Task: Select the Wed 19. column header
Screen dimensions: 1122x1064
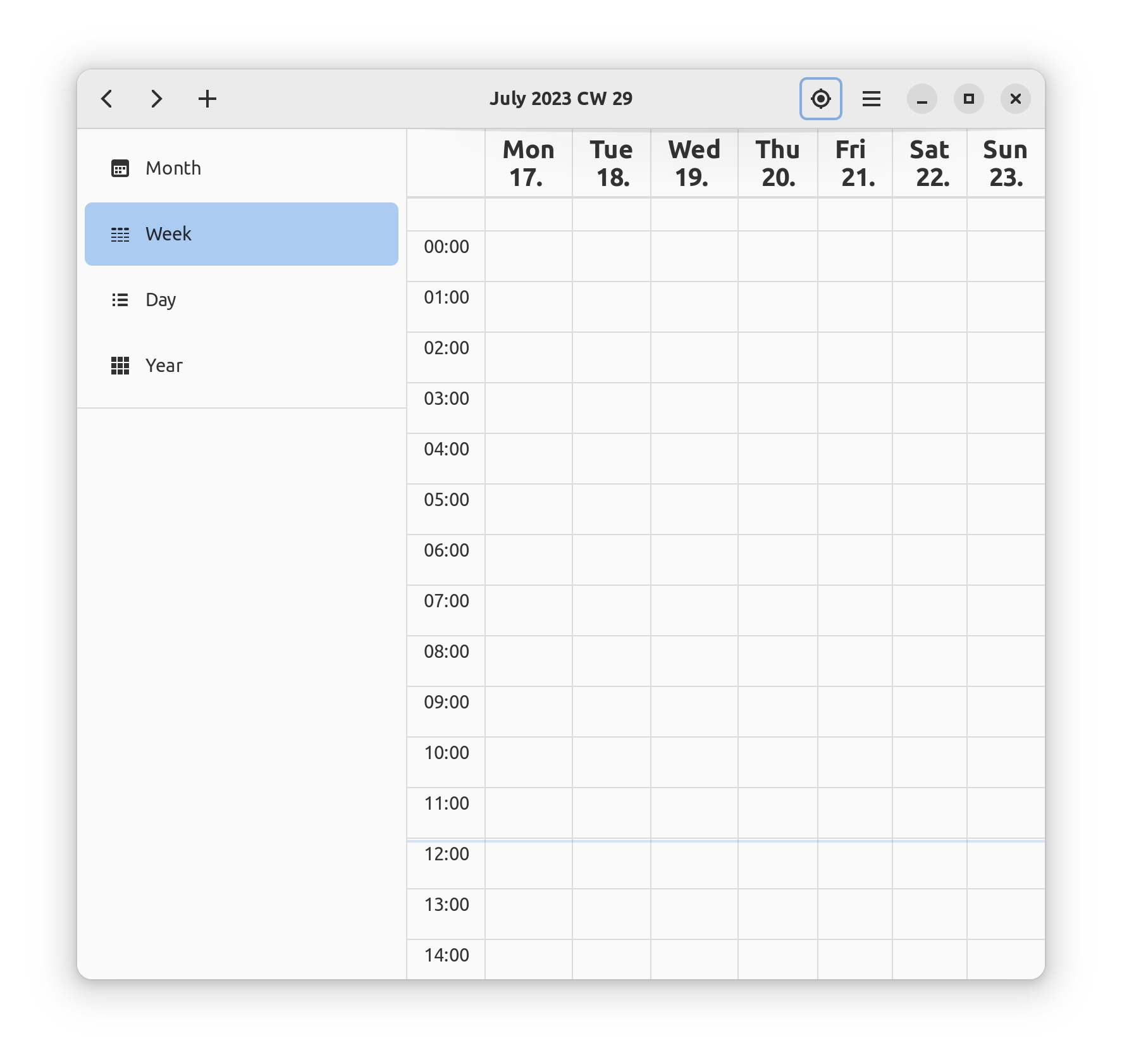Action: coord(694,163)
